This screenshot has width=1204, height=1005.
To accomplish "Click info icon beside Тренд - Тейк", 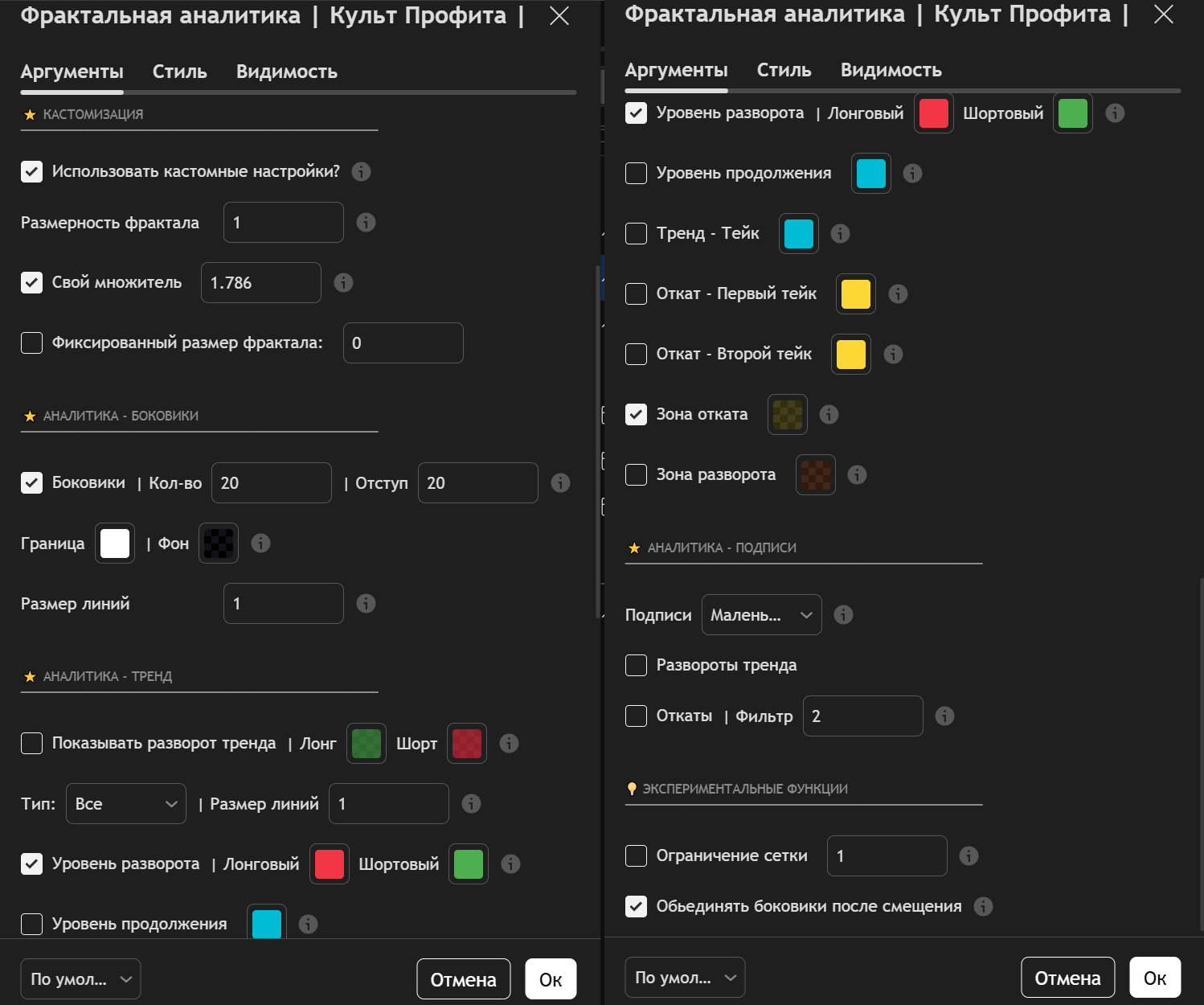I will point(840,233).
